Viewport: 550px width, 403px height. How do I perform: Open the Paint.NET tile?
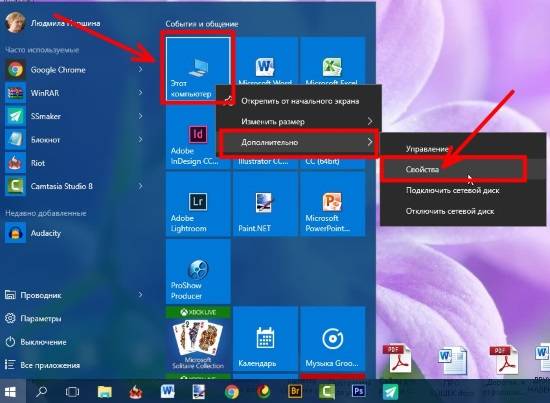point(265,204)
